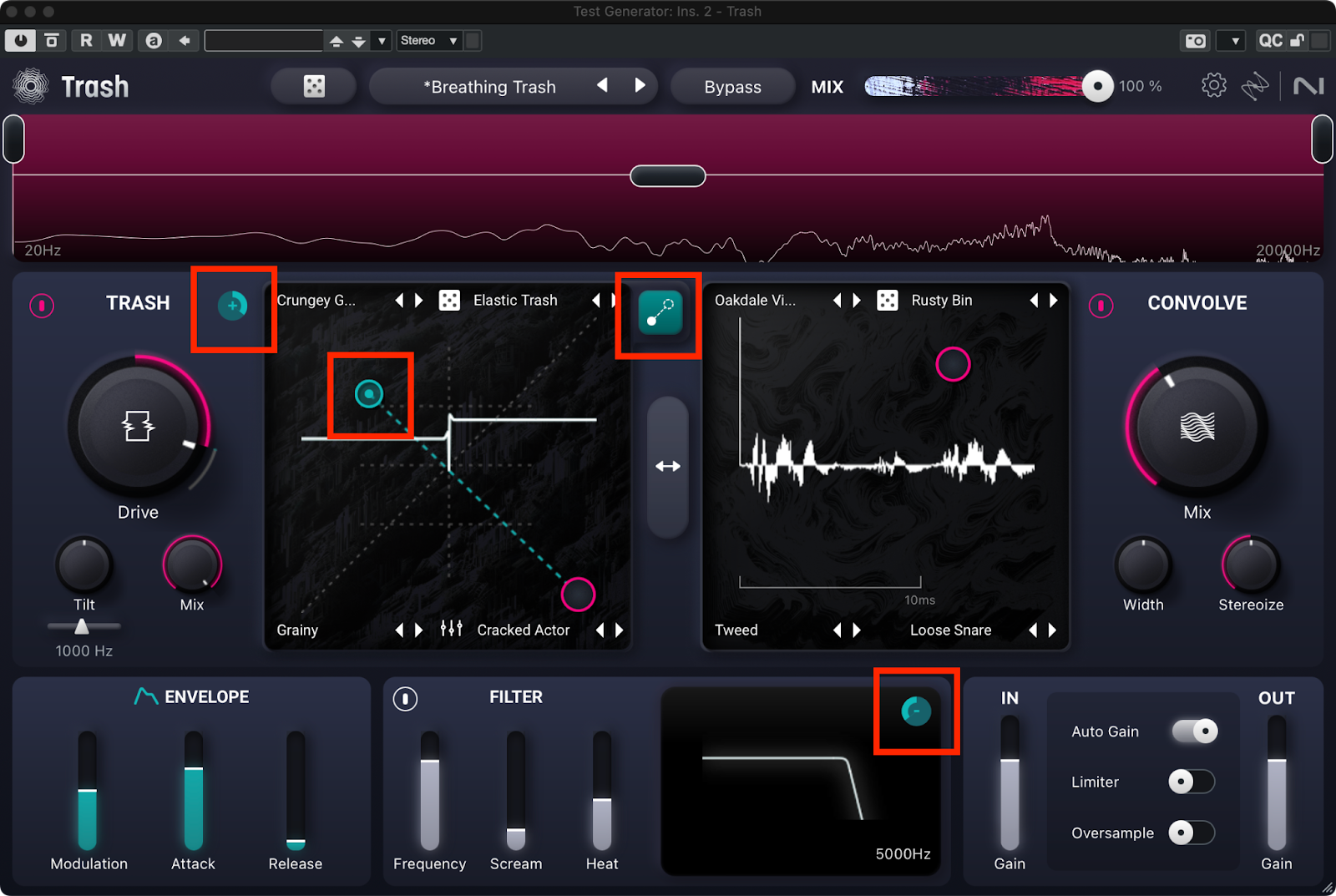The image size is (1336, 896).
Task: Toggle the CONVOLVE module power button
Action: coord(1101,306)
